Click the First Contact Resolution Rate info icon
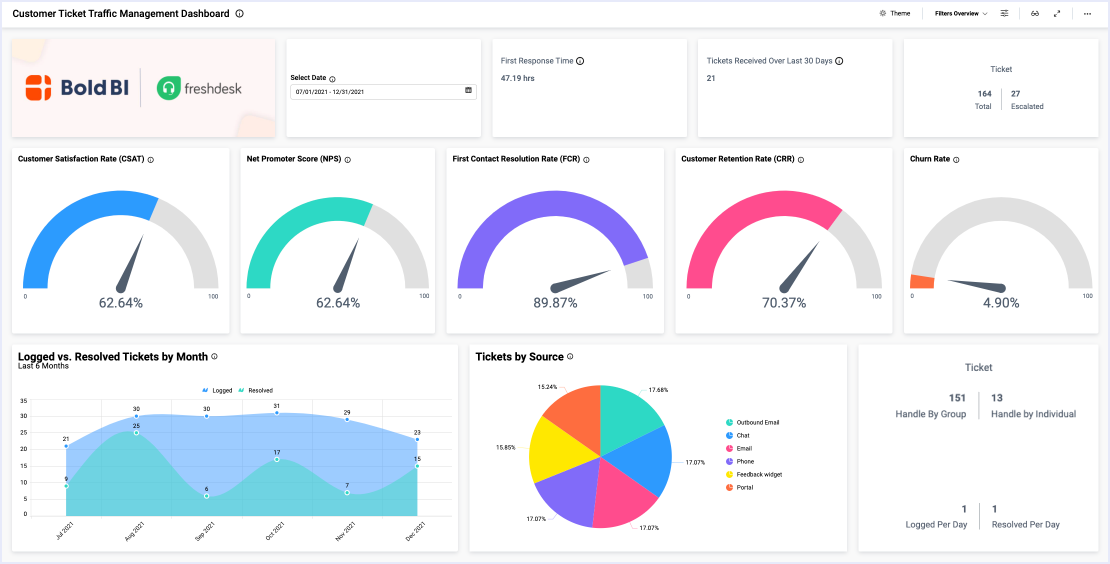The height and width of the screenshot is (564, 1110). (586, 160)
